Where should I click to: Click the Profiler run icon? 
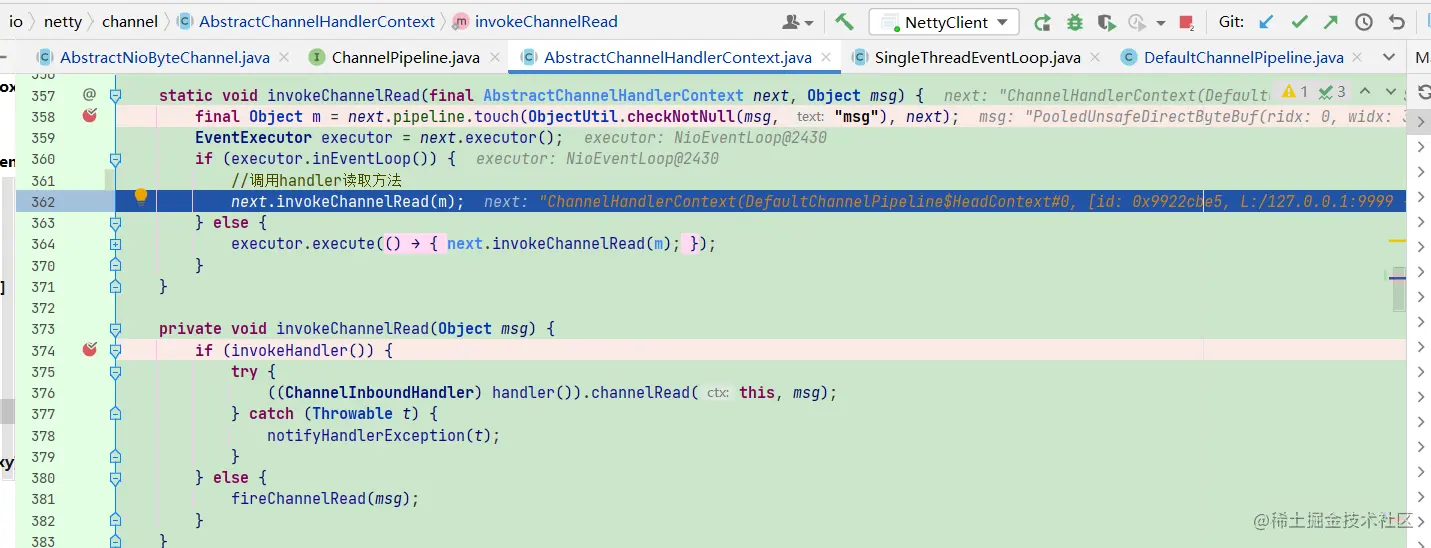1136,22
